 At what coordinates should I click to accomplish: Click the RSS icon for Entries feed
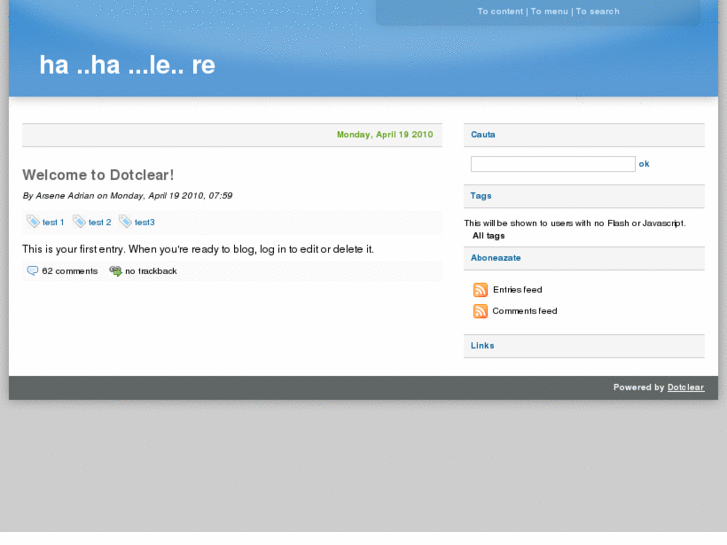480,290
